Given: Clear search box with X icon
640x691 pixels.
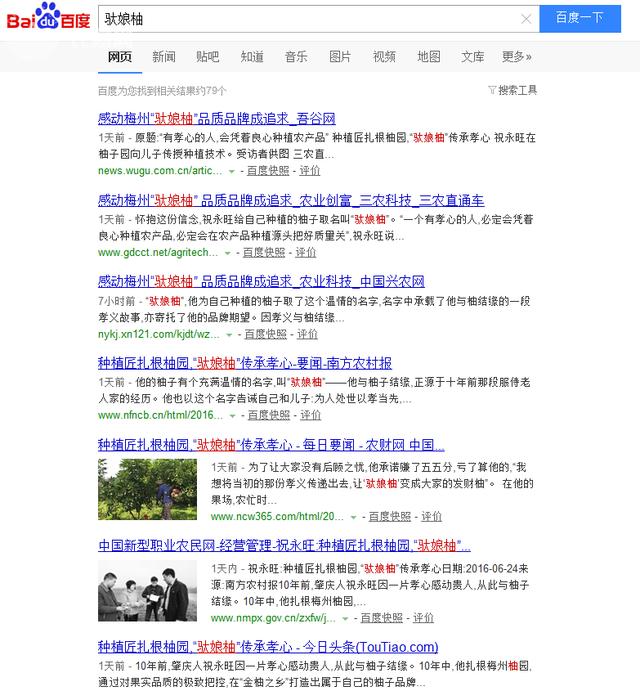Looking at the screenshot, I should point(526,19).
